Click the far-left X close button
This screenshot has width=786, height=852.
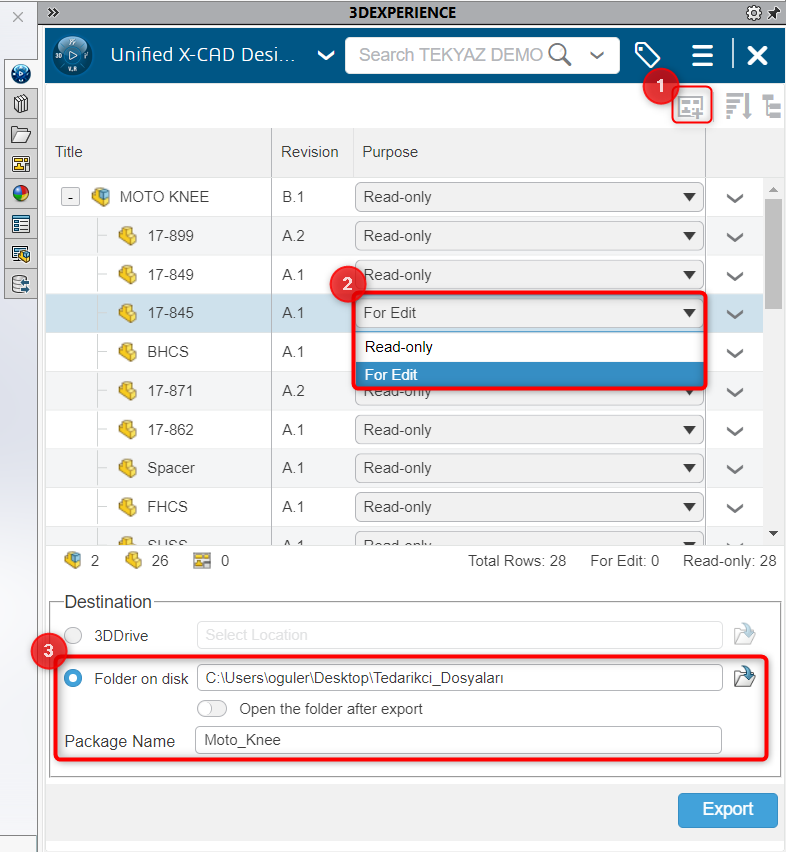(x=18, y=17)
